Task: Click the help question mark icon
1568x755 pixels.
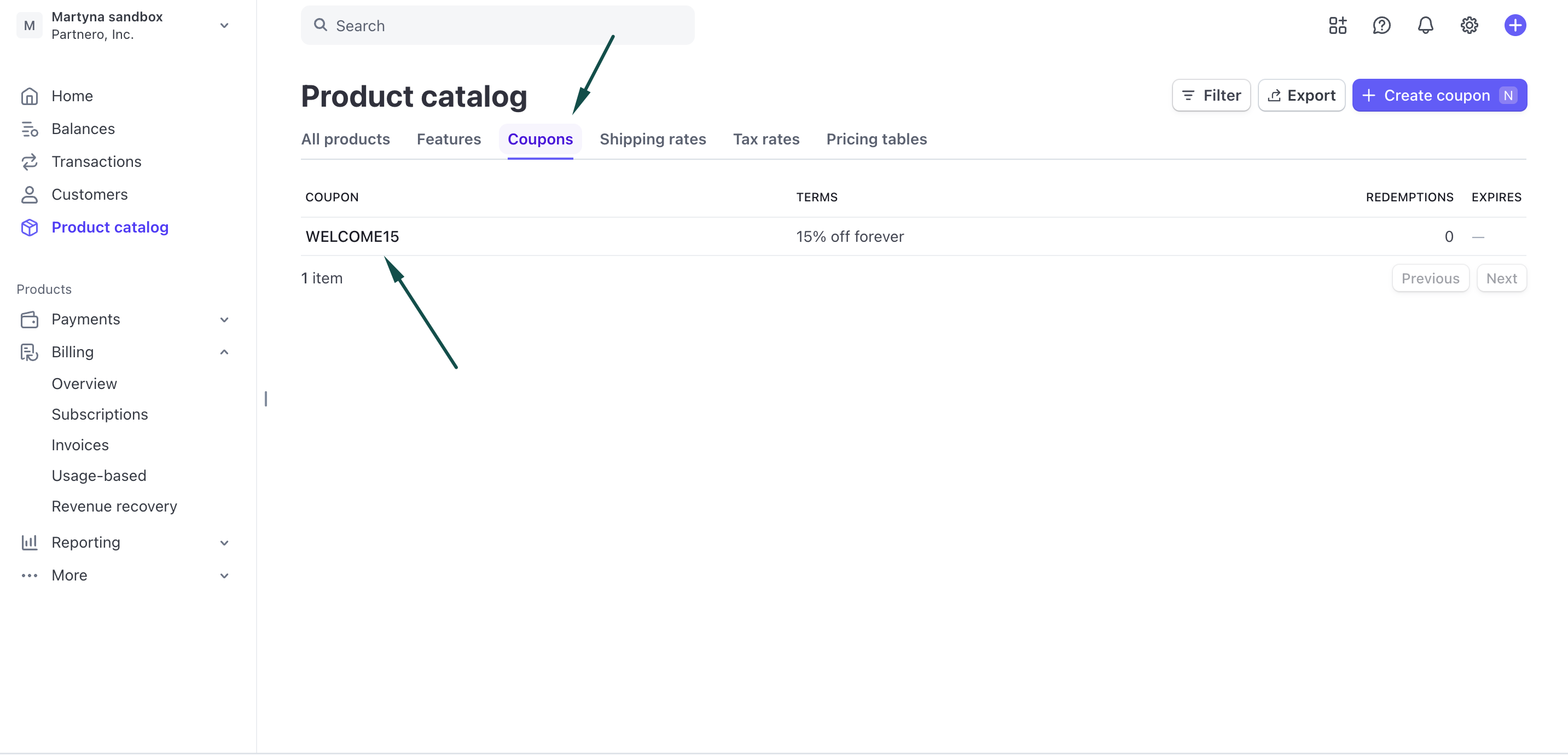Action: [x=1381, y=26]
